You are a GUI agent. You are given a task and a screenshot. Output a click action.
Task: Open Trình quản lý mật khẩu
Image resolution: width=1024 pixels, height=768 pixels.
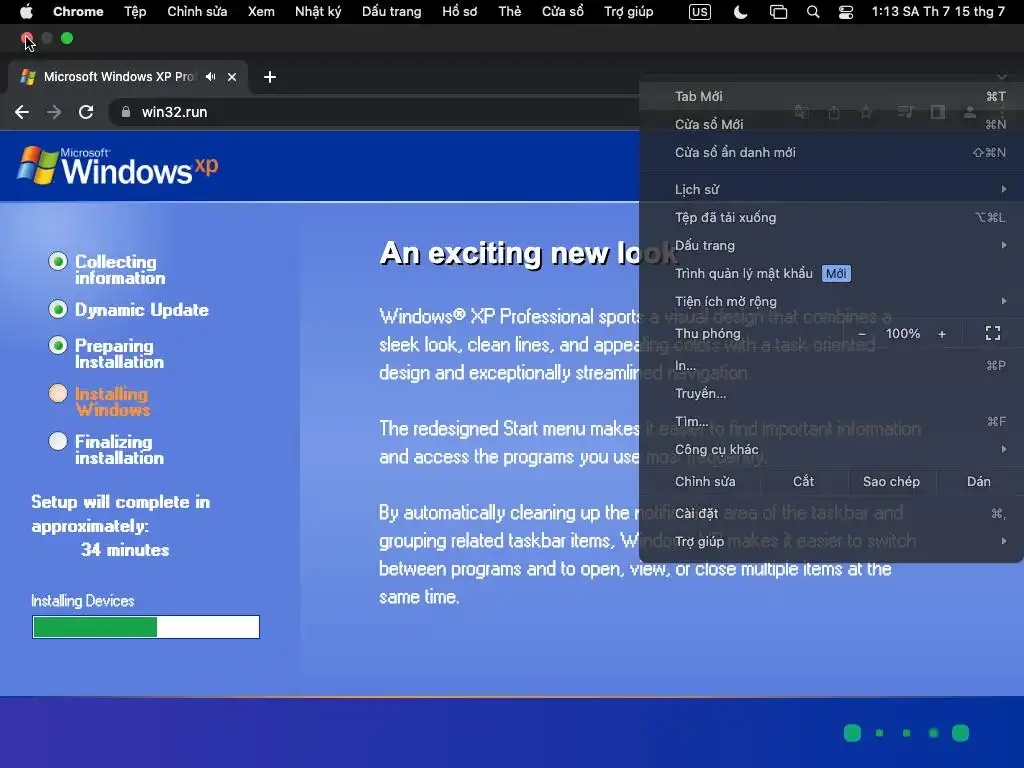click(x=831, y=274)
